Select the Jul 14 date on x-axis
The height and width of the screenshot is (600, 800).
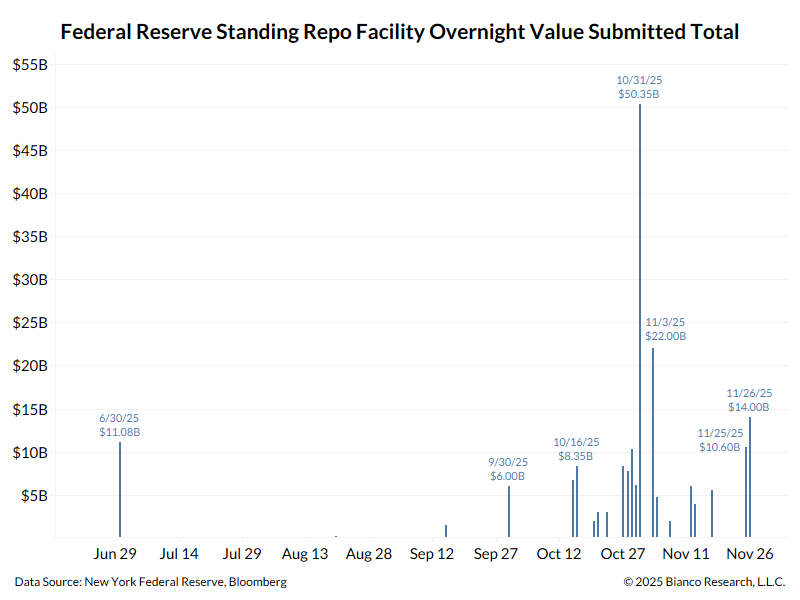point(178,553)
